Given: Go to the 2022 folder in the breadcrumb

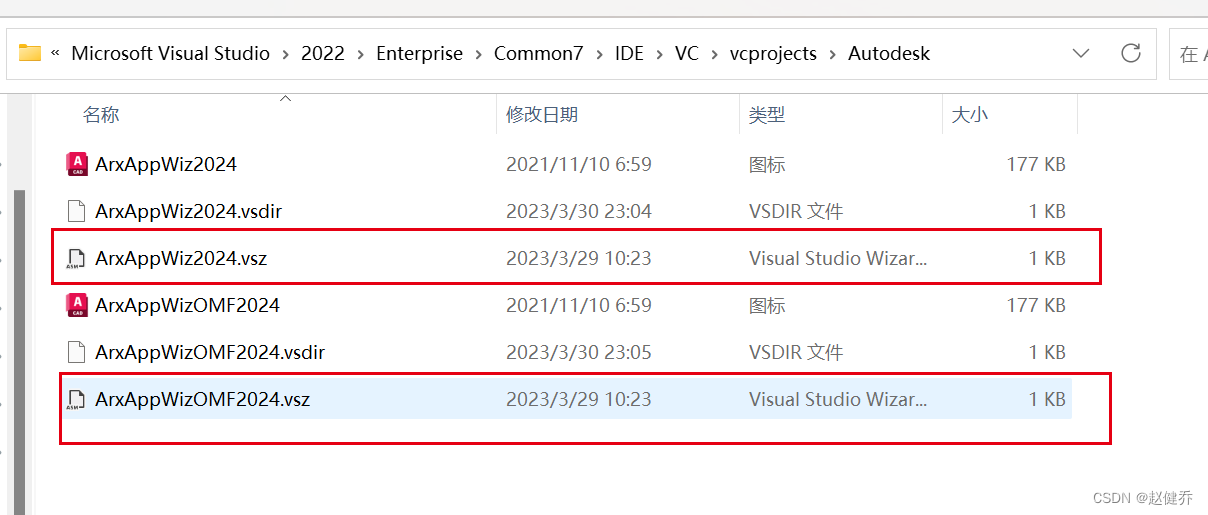Looking at the screenshot, I should tap(323, 54).
